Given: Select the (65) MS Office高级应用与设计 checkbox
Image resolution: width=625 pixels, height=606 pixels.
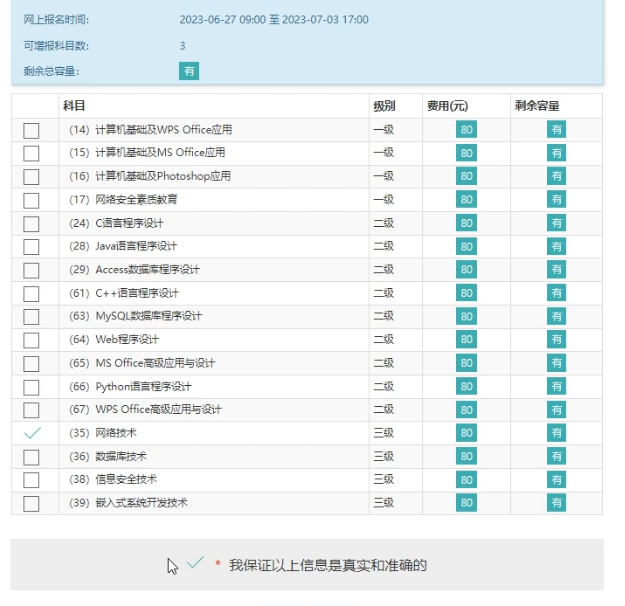Looking at the screenshot, I should (31, 364).
